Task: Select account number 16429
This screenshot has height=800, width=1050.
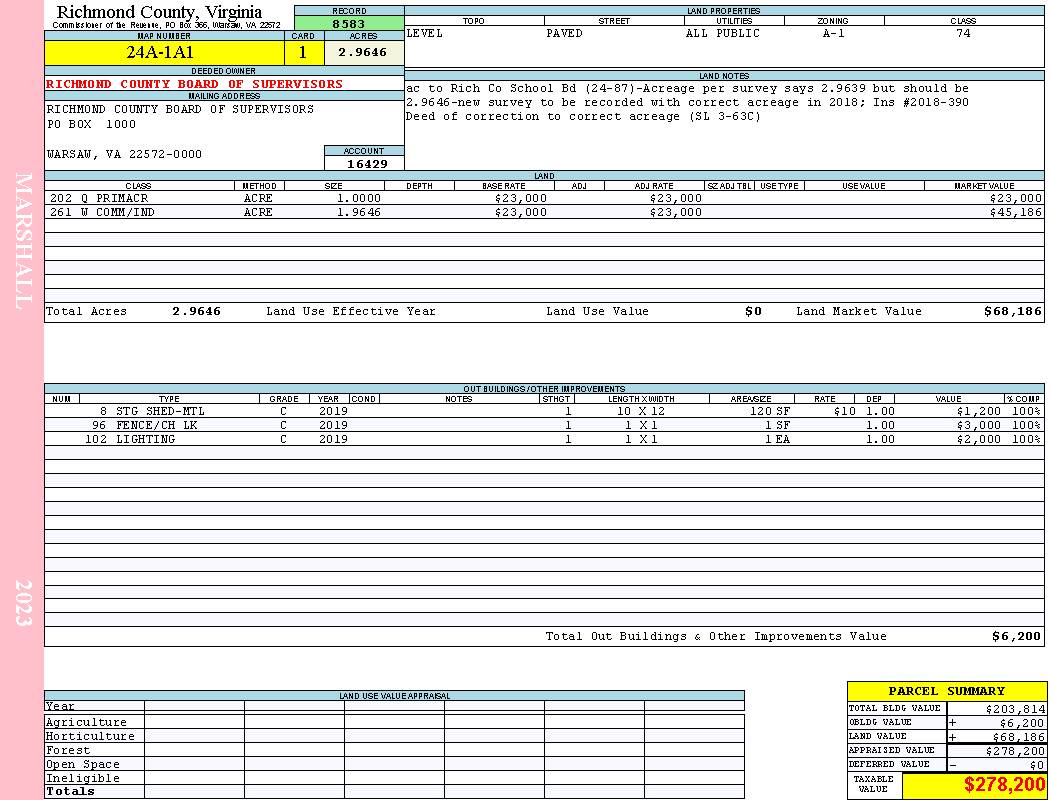Action: (x=366, y=163)
